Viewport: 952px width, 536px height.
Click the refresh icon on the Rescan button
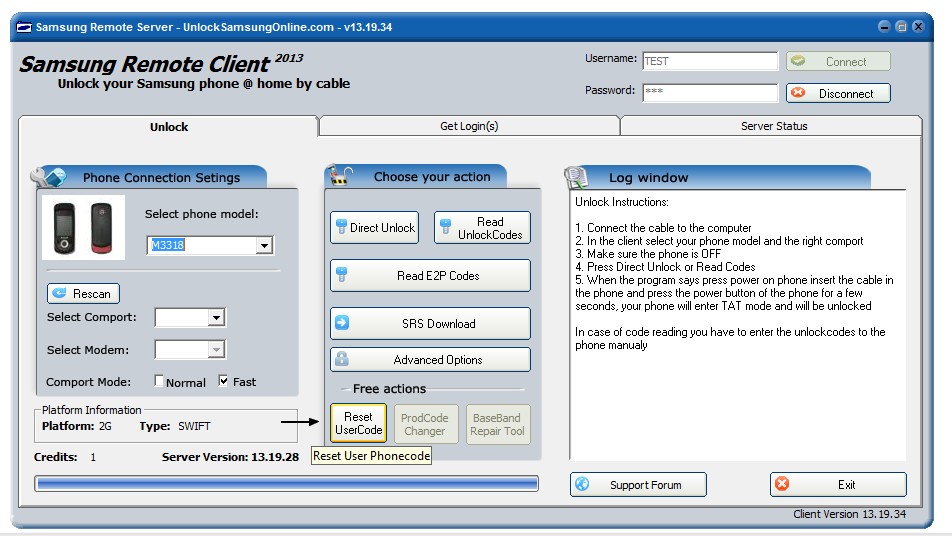[x=59, y=293]
